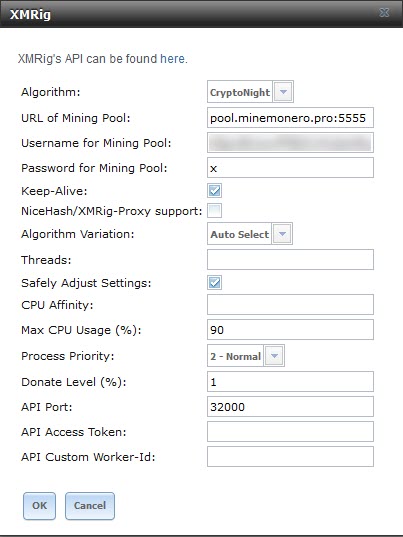Open the Process Priority dropdown arrow
This screenshot has width=403, height=537.
(x=274, y=356)
